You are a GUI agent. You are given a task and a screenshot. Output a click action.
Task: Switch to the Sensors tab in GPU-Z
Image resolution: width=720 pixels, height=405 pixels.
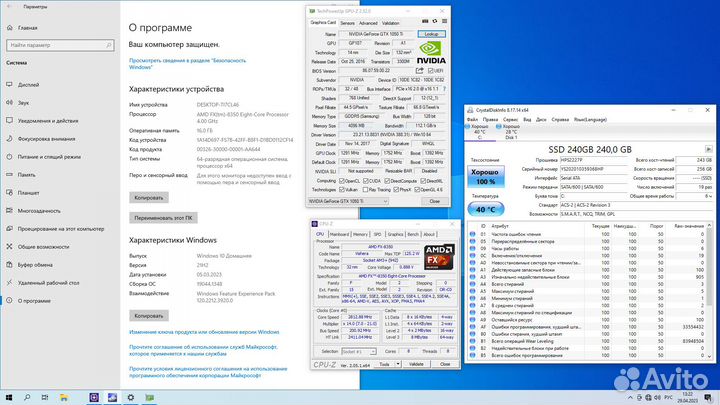point(347,23)
